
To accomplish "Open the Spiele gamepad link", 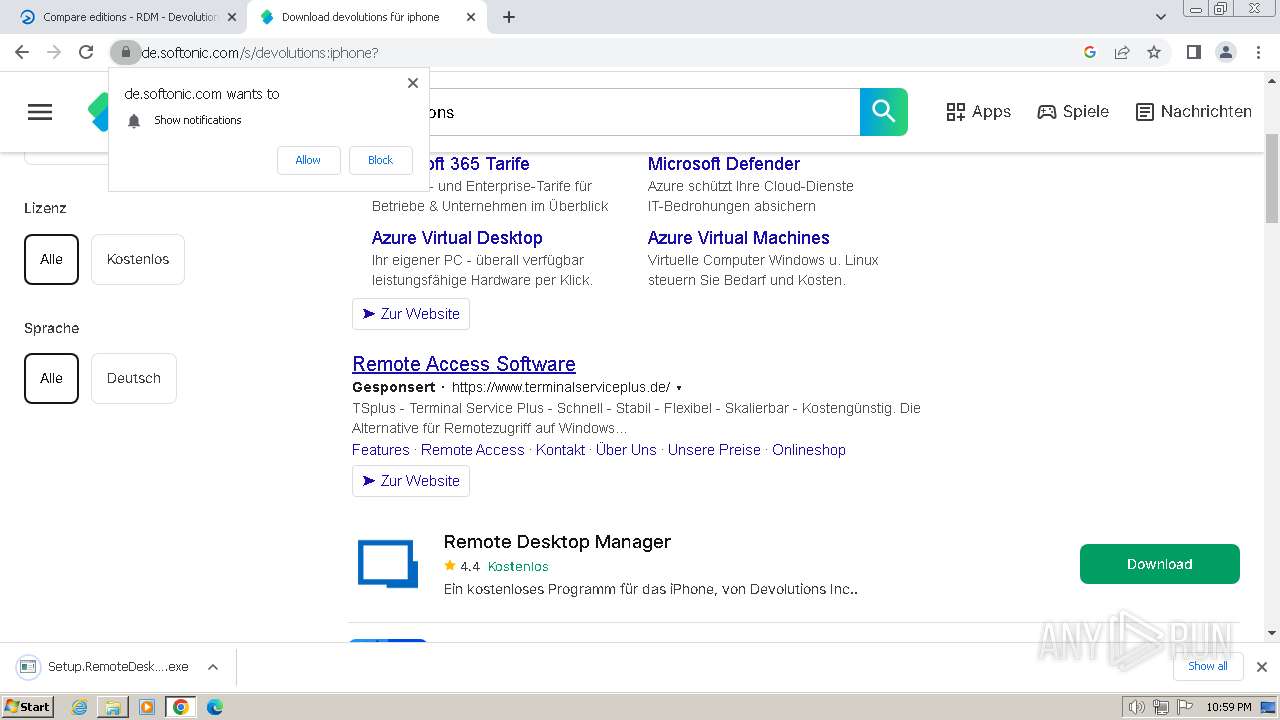I will [1073, 112].
